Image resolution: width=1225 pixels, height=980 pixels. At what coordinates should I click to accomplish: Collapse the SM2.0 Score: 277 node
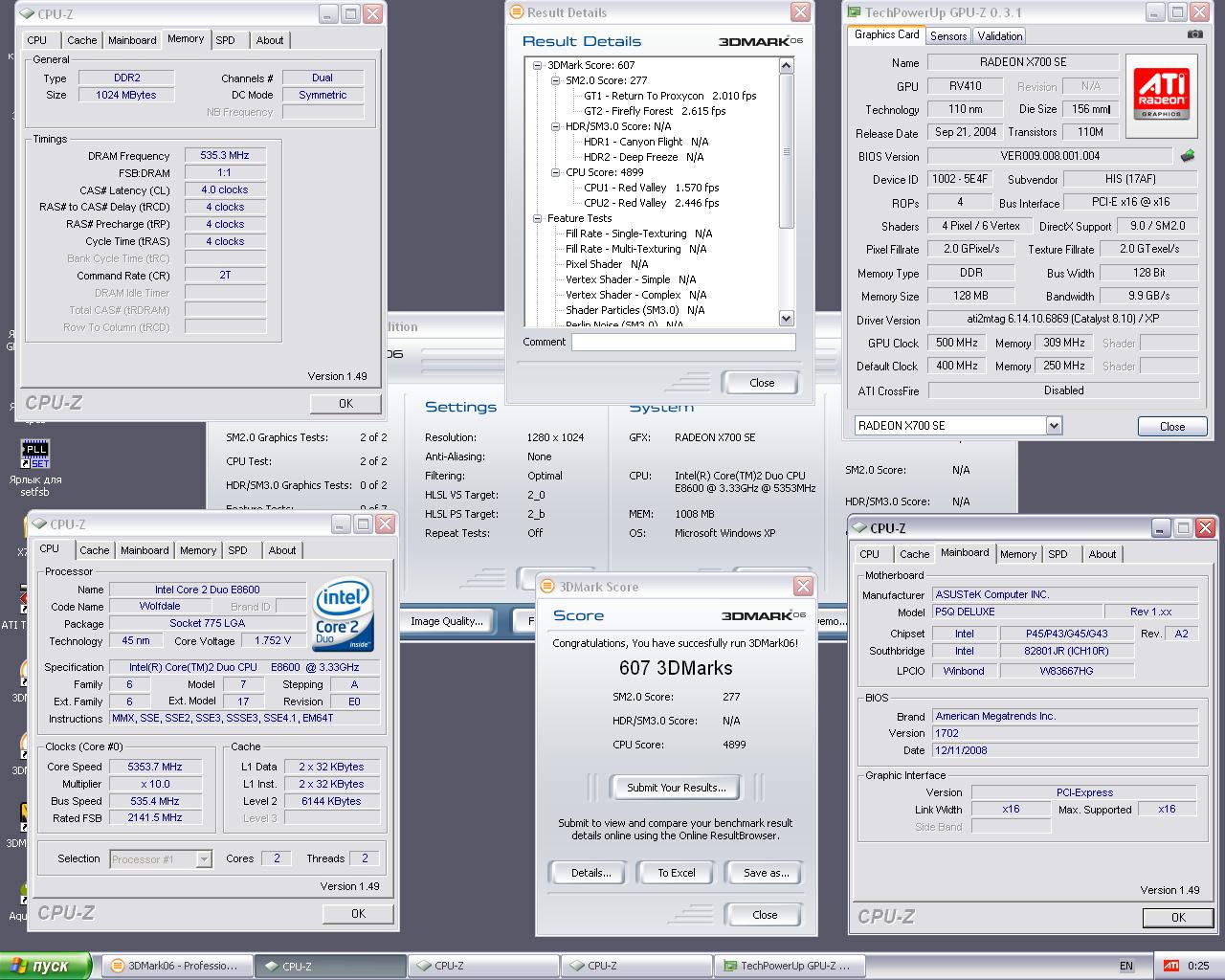557,80
